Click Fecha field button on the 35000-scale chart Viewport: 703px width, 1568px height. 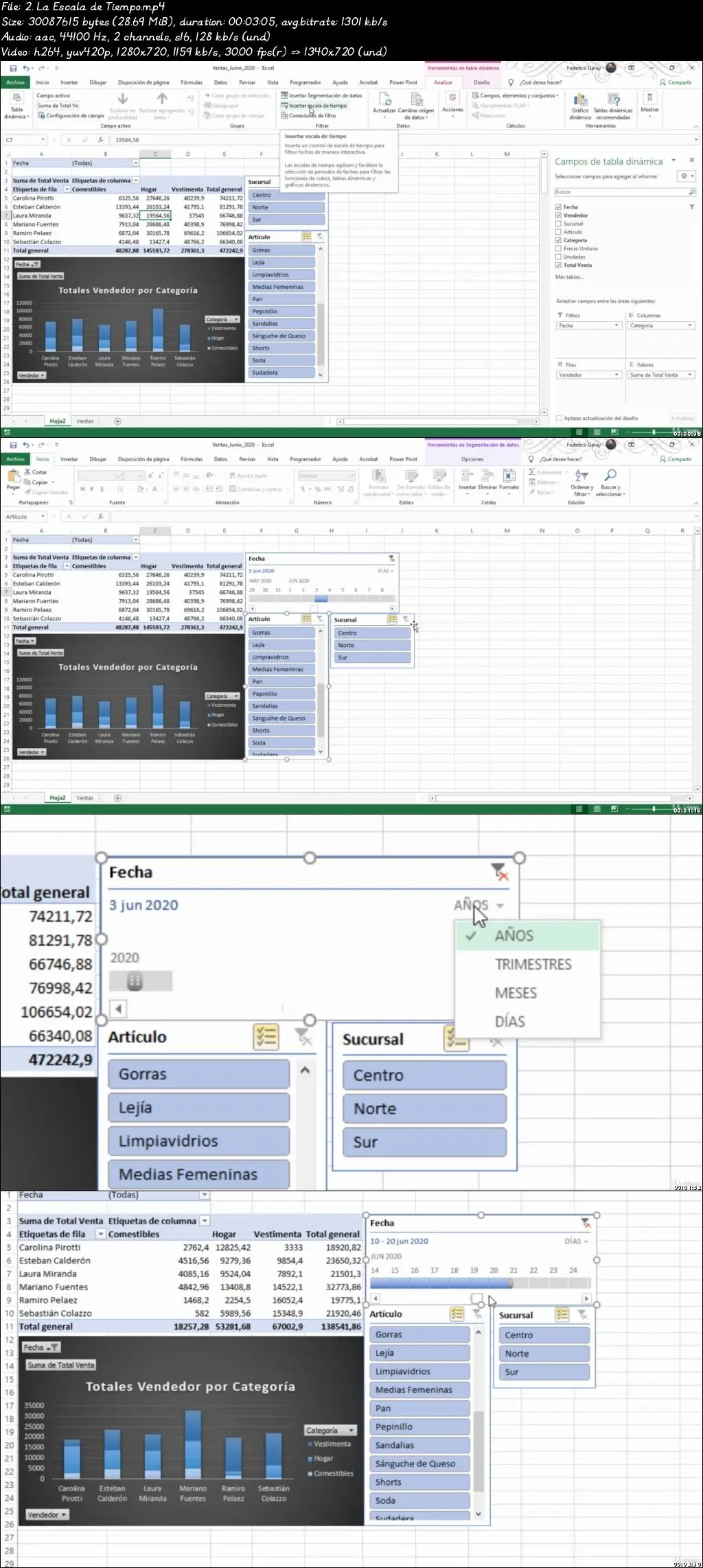(41, 1347)
